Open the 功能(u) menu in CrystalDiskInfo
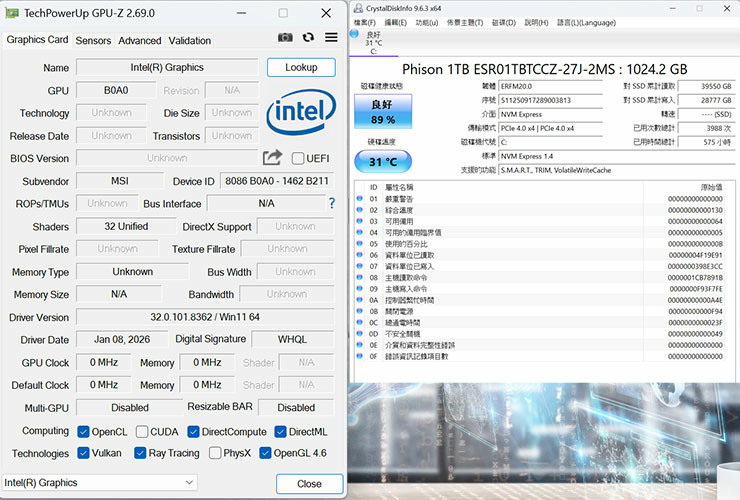Viewport: 740px width, 500px height. 427,22
